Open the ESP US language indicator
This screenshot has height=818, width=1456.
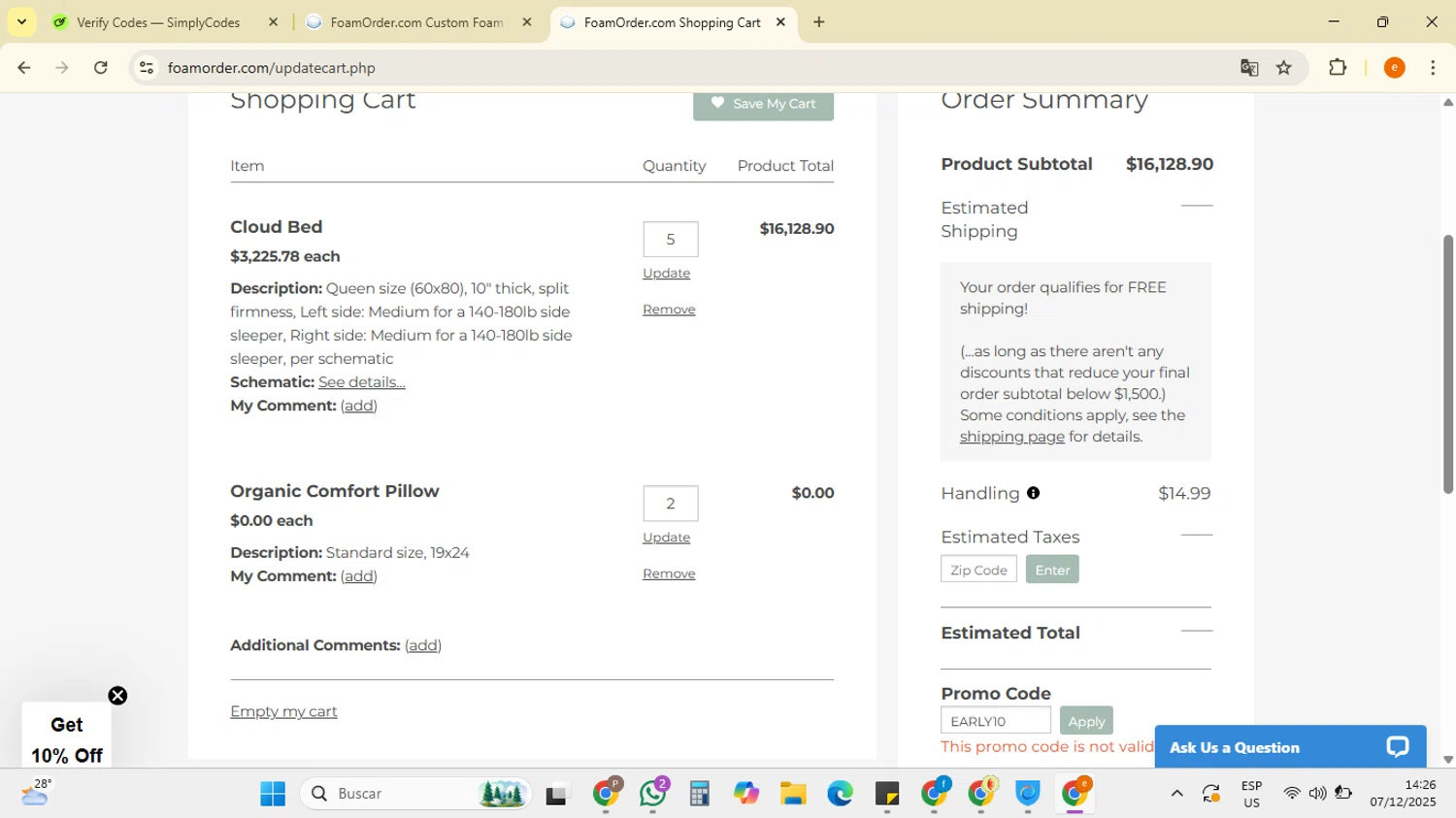coord(1251,794)
